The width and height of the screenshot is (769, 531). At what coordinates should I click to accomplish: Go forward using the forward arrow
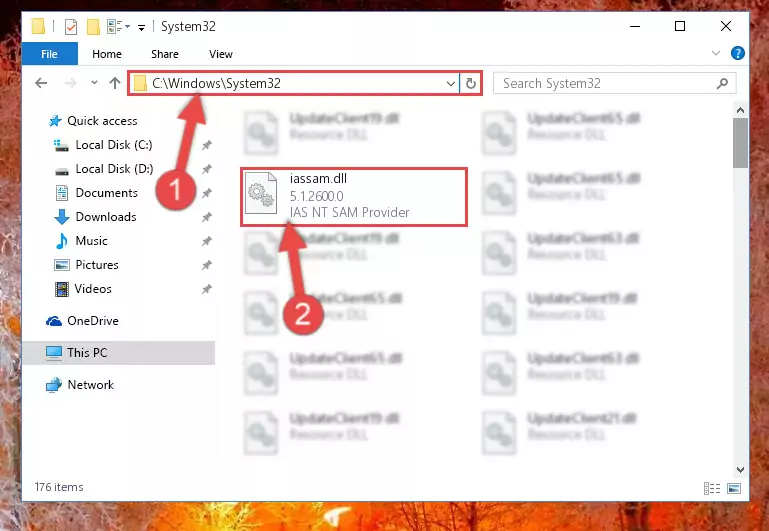[71, 83]
